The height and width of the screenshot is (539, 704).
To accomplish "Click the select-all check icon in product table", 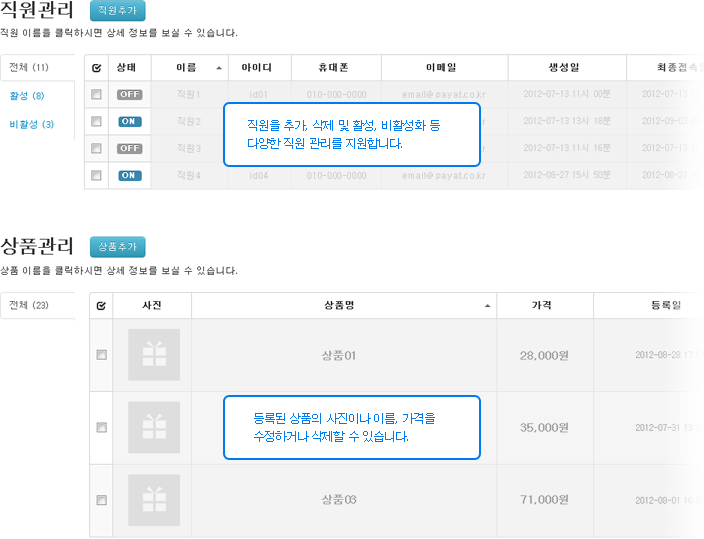I will 101,306.
